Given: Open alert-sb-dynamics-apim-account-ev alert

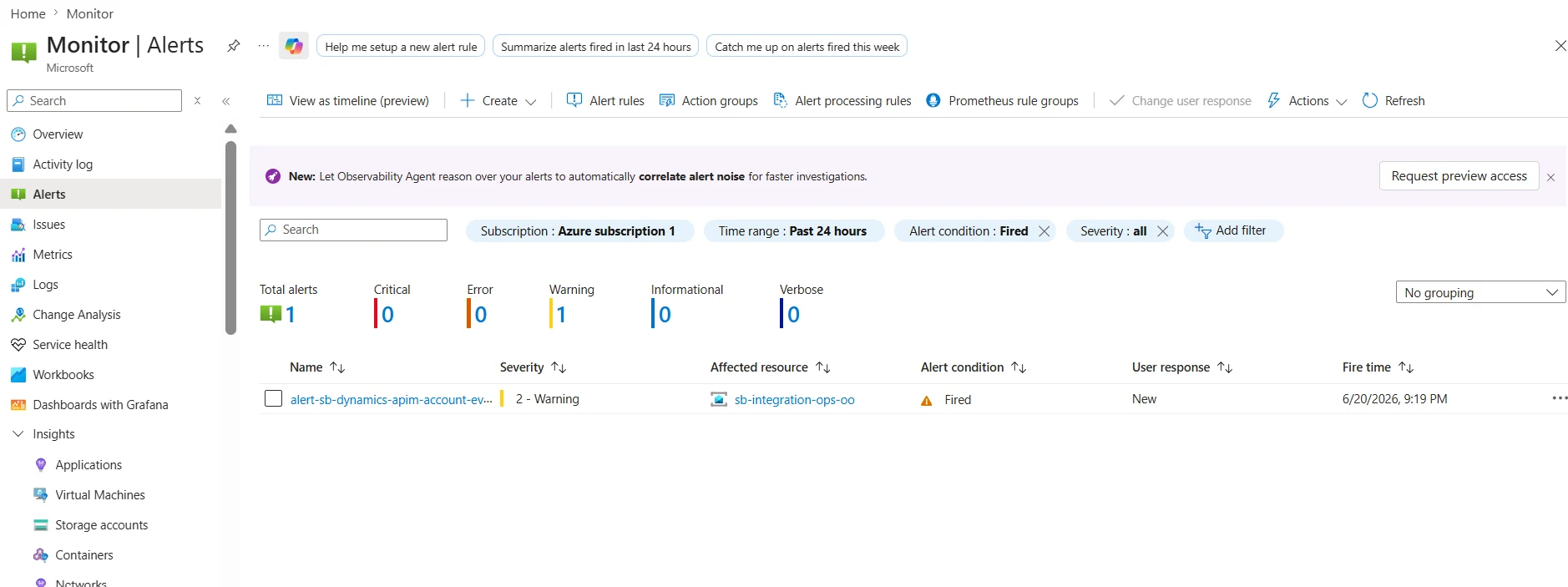Looking at the screenshot, I should [391, 400].
